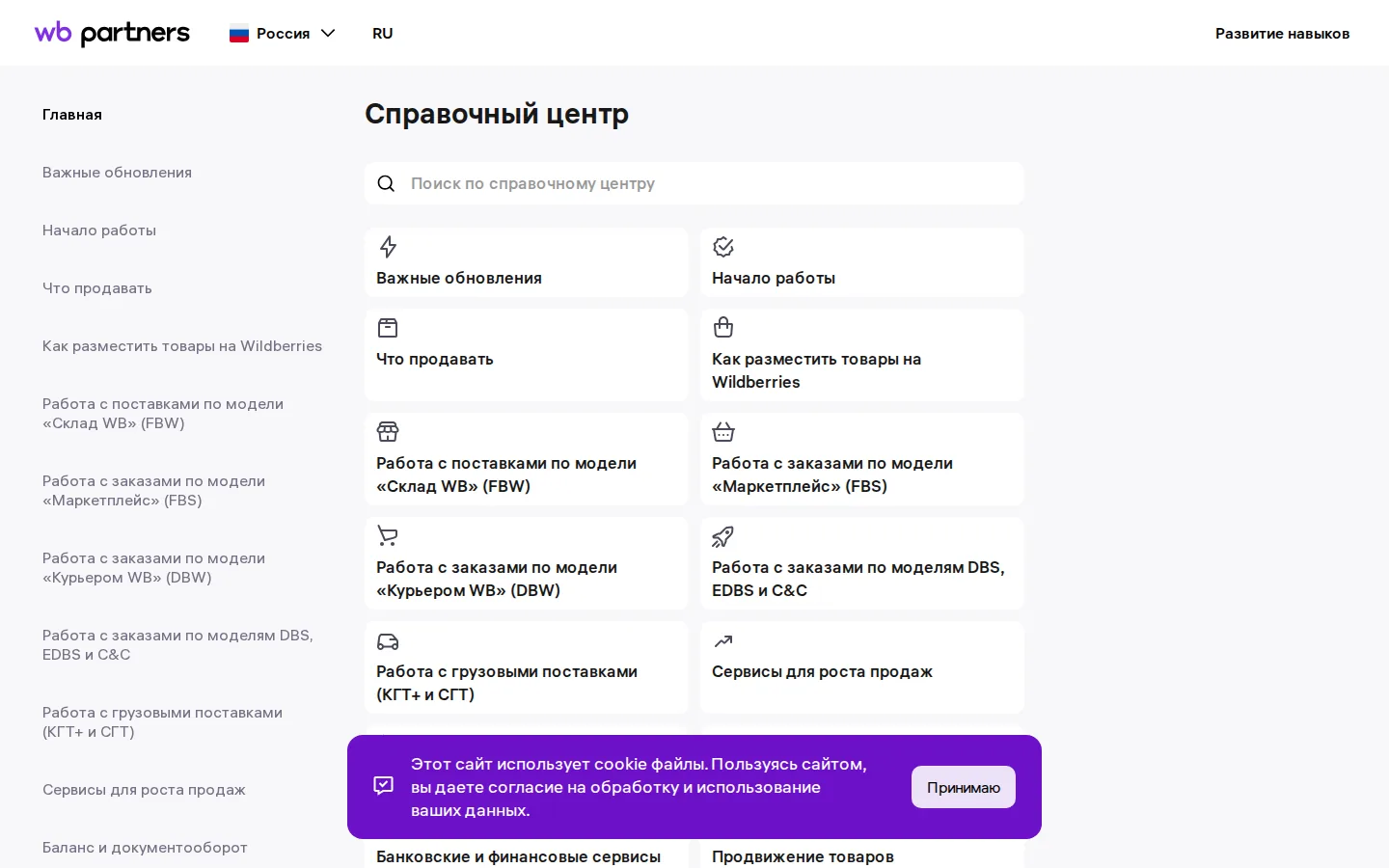The width and height of the screenshot is (1389, 868).
Task: Open Начало работы card title
Action: 774,278
